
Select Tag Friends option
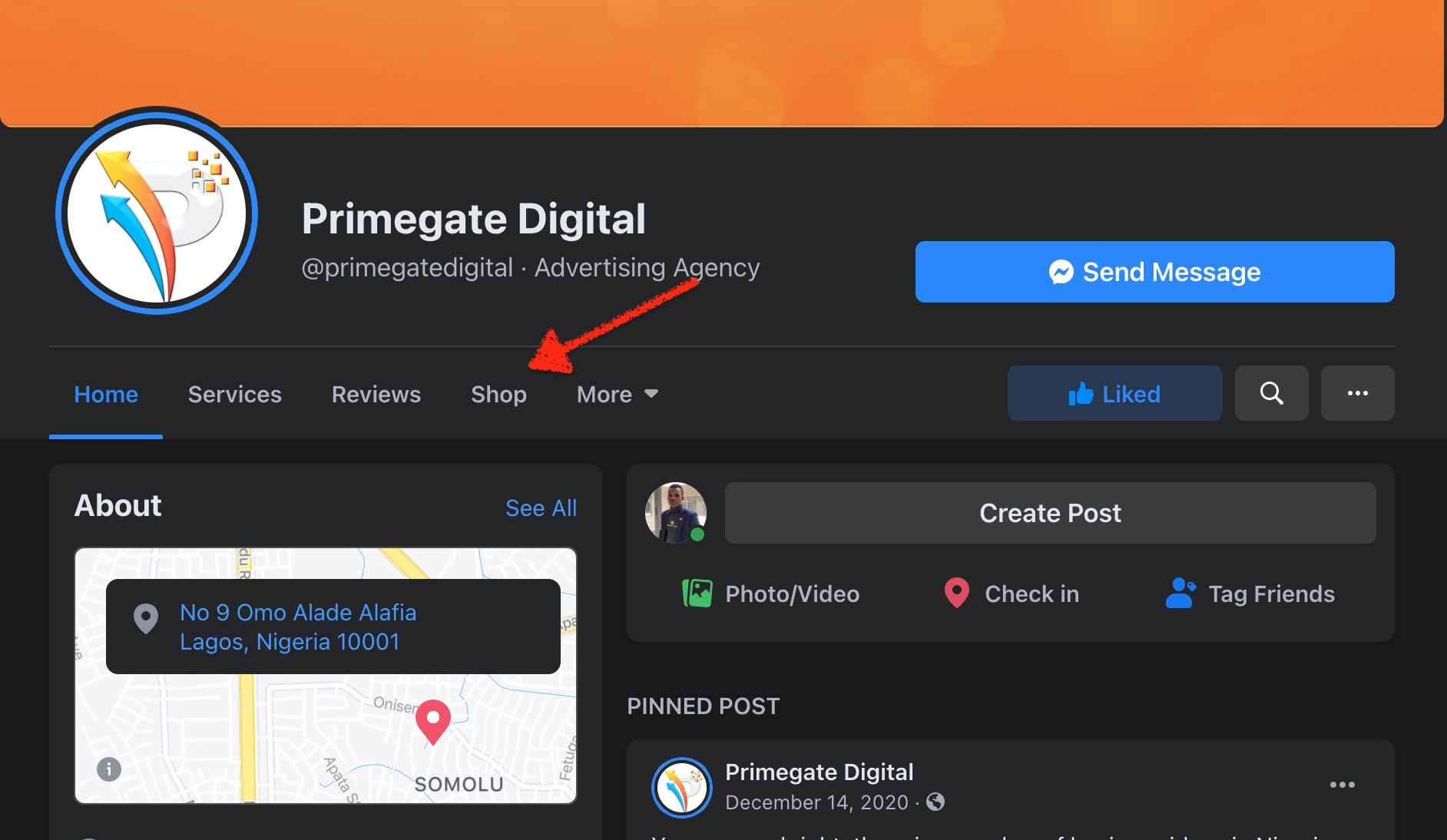pos(1250,594)
